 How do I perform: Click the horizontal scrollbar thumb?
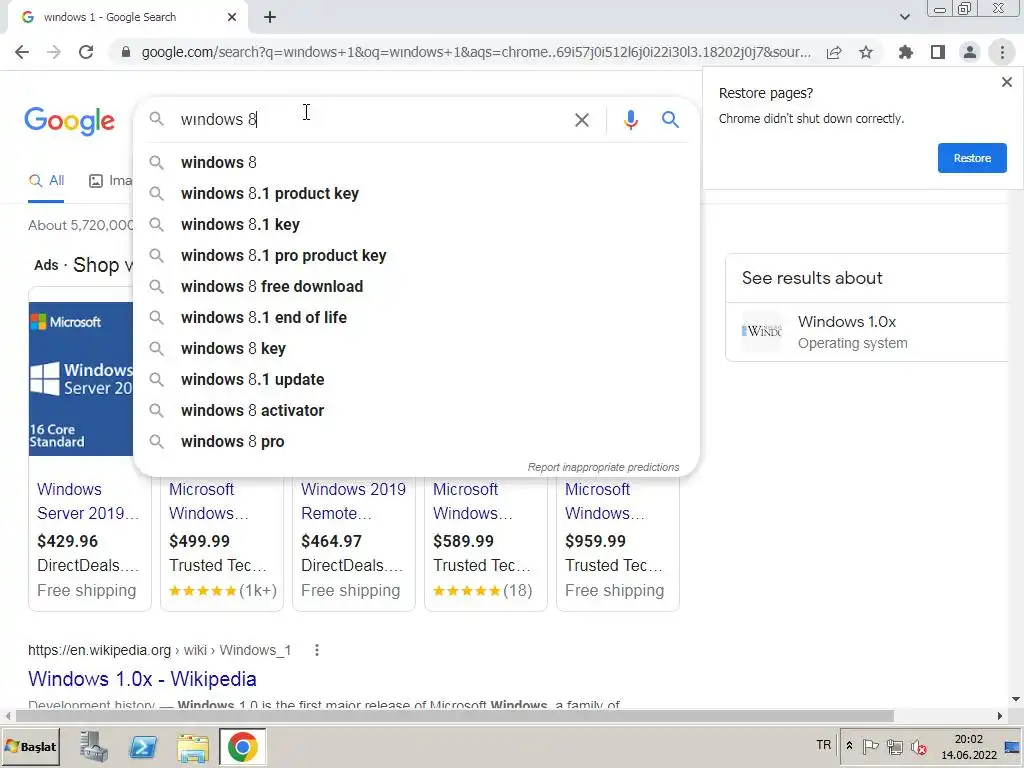point(455,716)
